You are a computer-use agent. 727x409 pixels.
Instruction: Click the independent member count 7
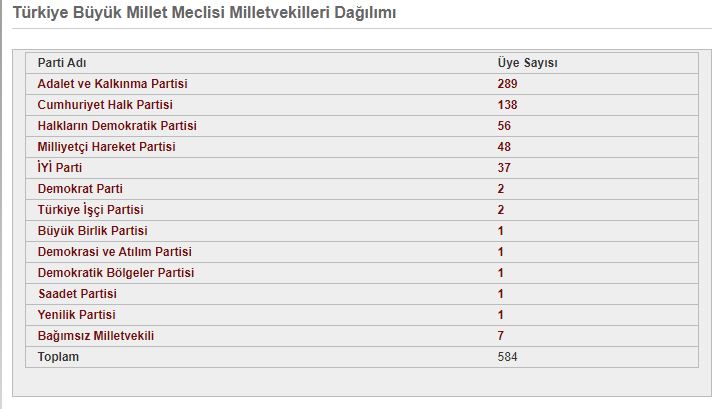point(500,336)
